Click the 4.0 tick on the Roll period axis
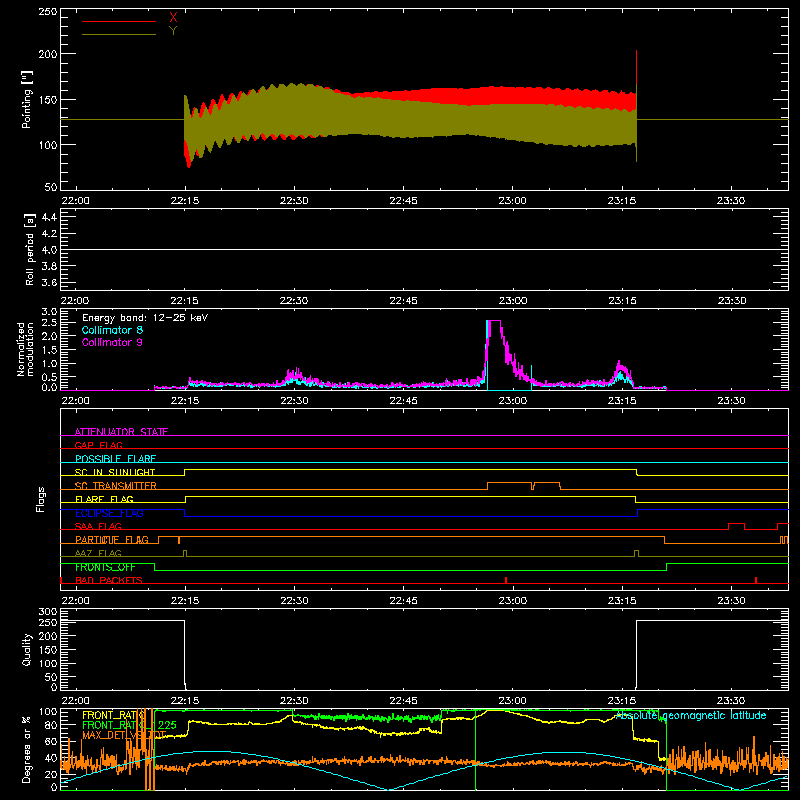The image size is (800, 800). click(x=49, y=249)
